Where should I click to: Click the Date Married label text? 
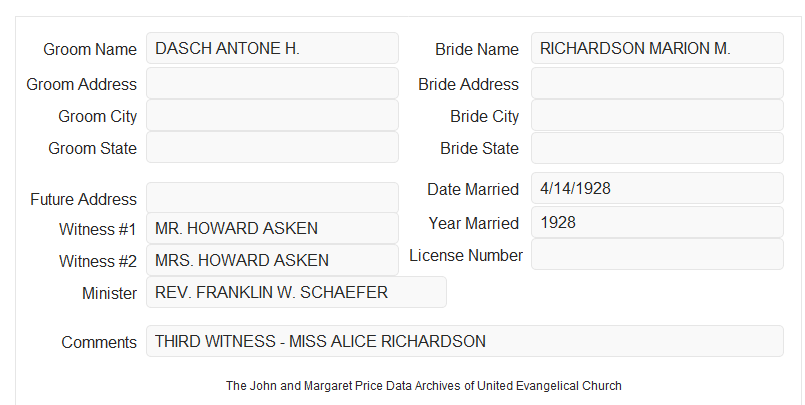tap(473, 189)
